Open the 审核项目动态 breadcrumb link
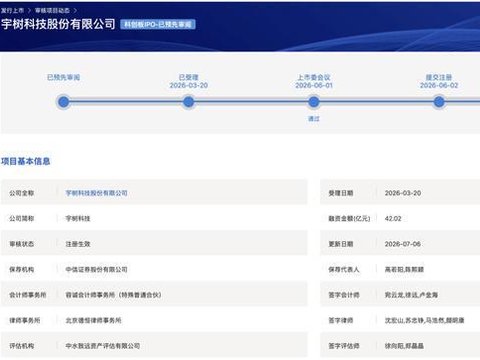The height and width of the screenshot is (360, 480). 52,10
